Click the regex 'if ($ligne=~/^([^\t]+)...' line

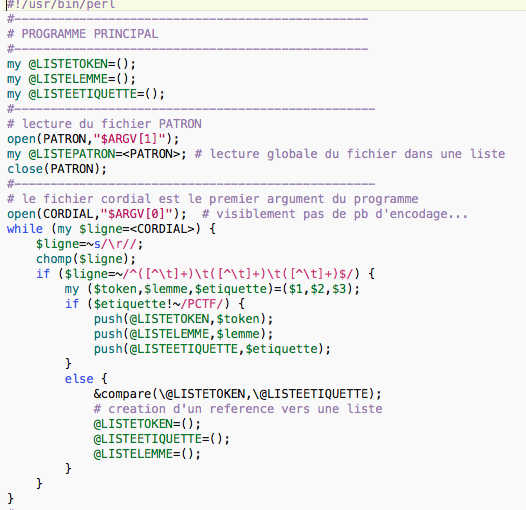(205, 274)
